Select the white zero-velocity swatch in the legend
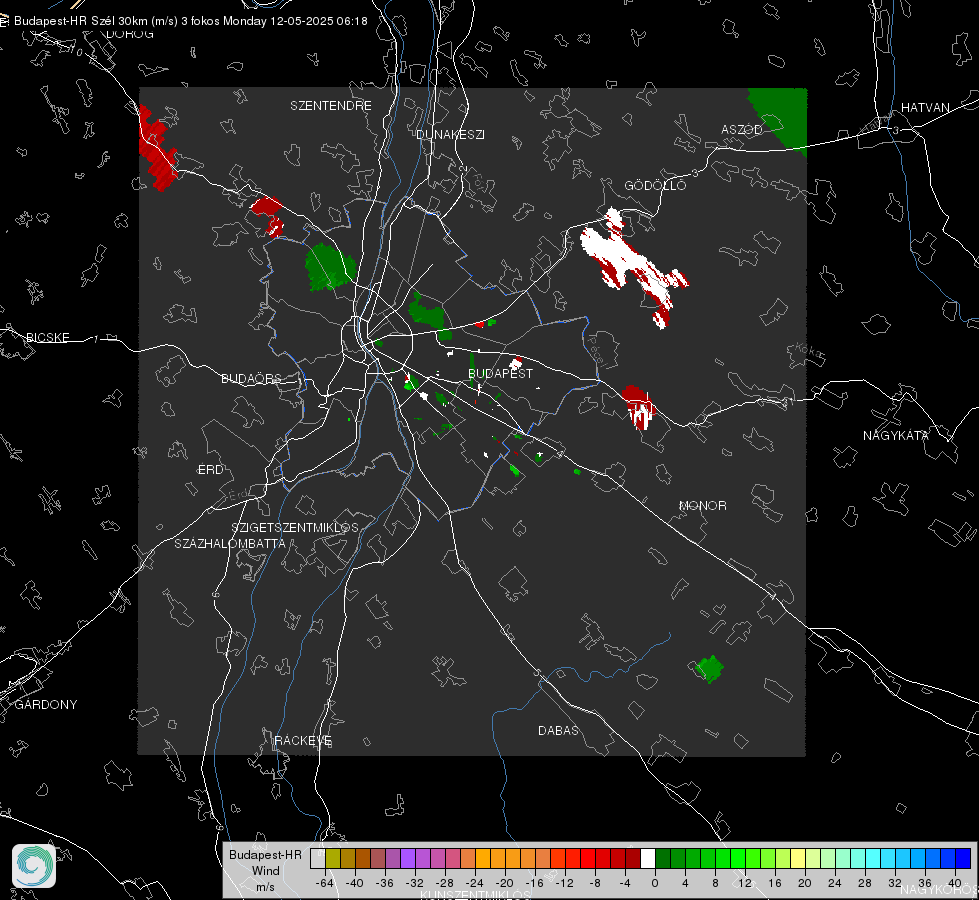 (648, 858)
